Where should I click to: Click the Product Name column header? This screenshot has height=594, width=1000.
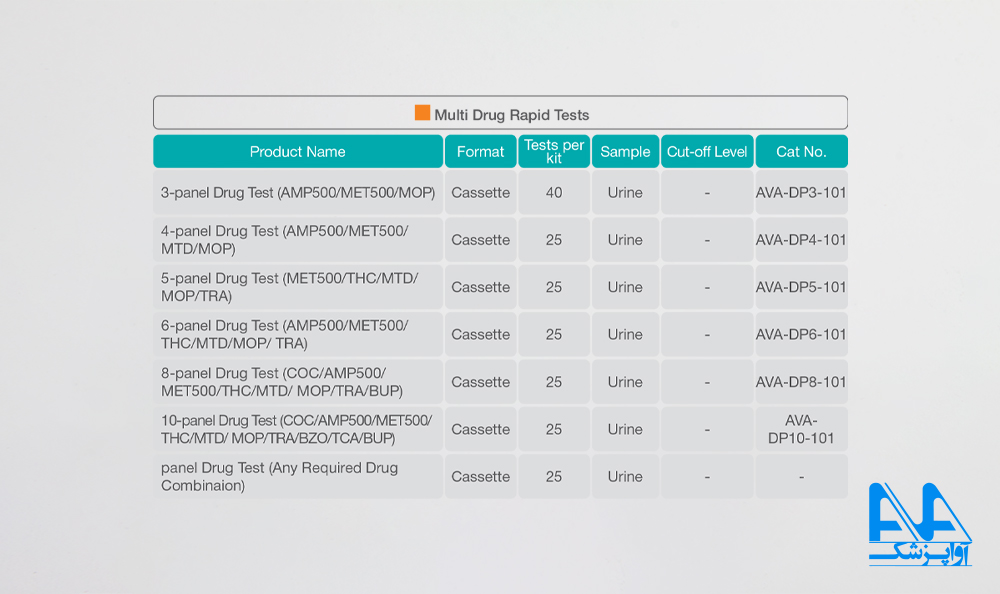point(298,151)
